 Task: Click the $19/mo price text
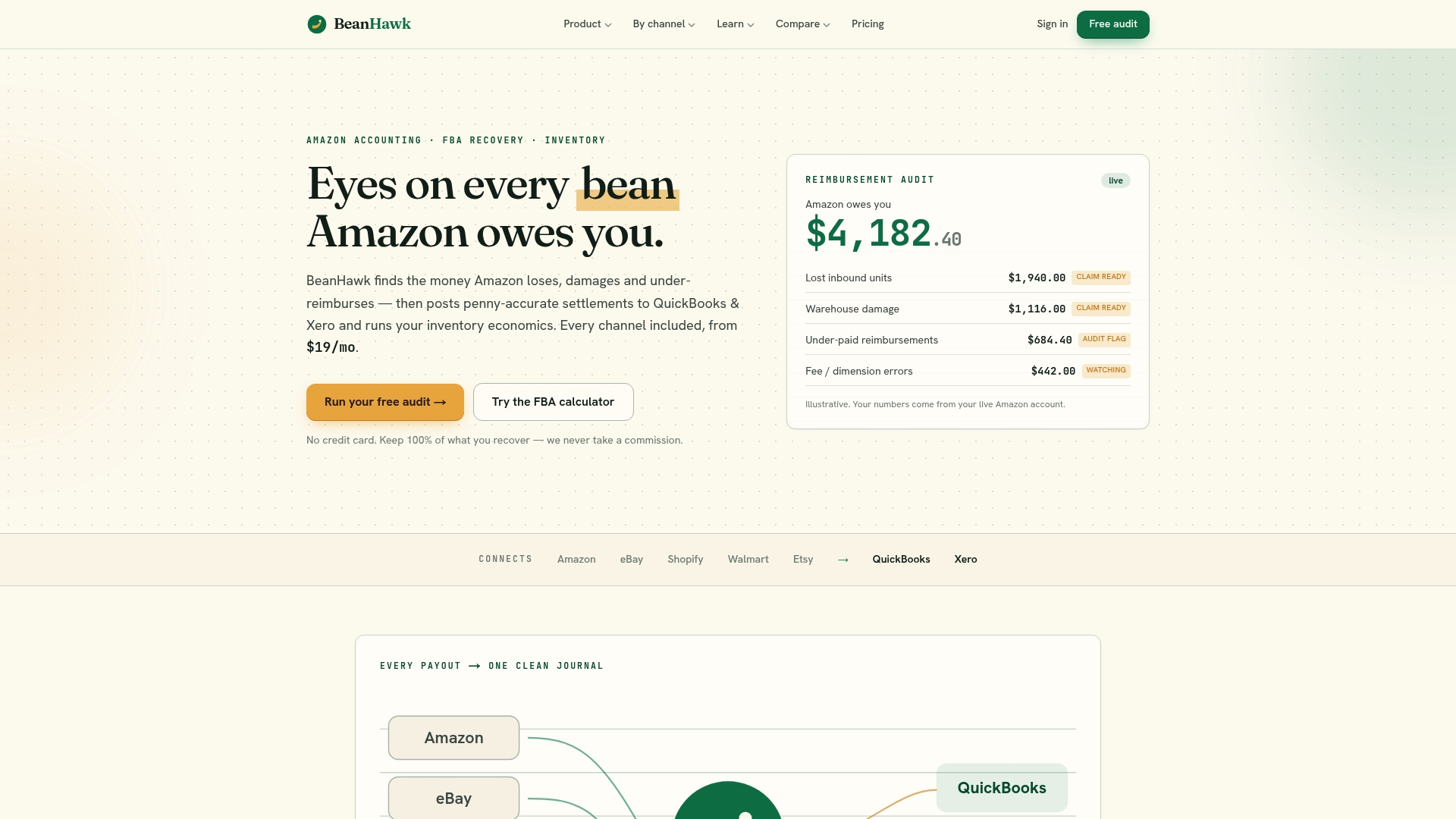click(331, 347)
